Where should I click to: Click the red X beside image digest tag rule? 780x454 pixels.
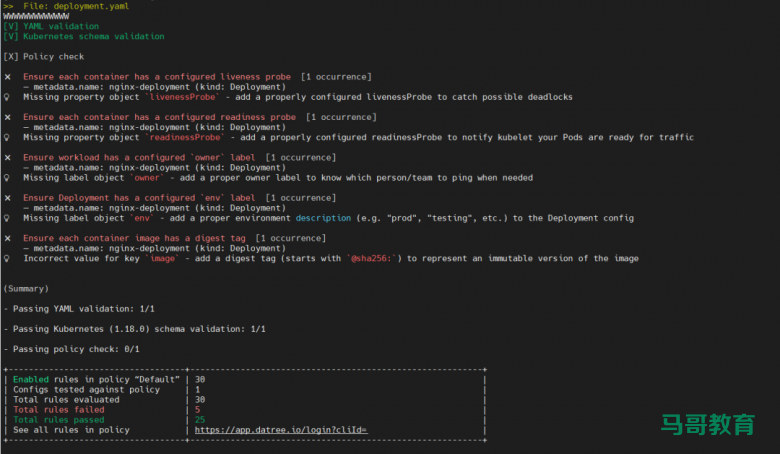coord(8,238)
